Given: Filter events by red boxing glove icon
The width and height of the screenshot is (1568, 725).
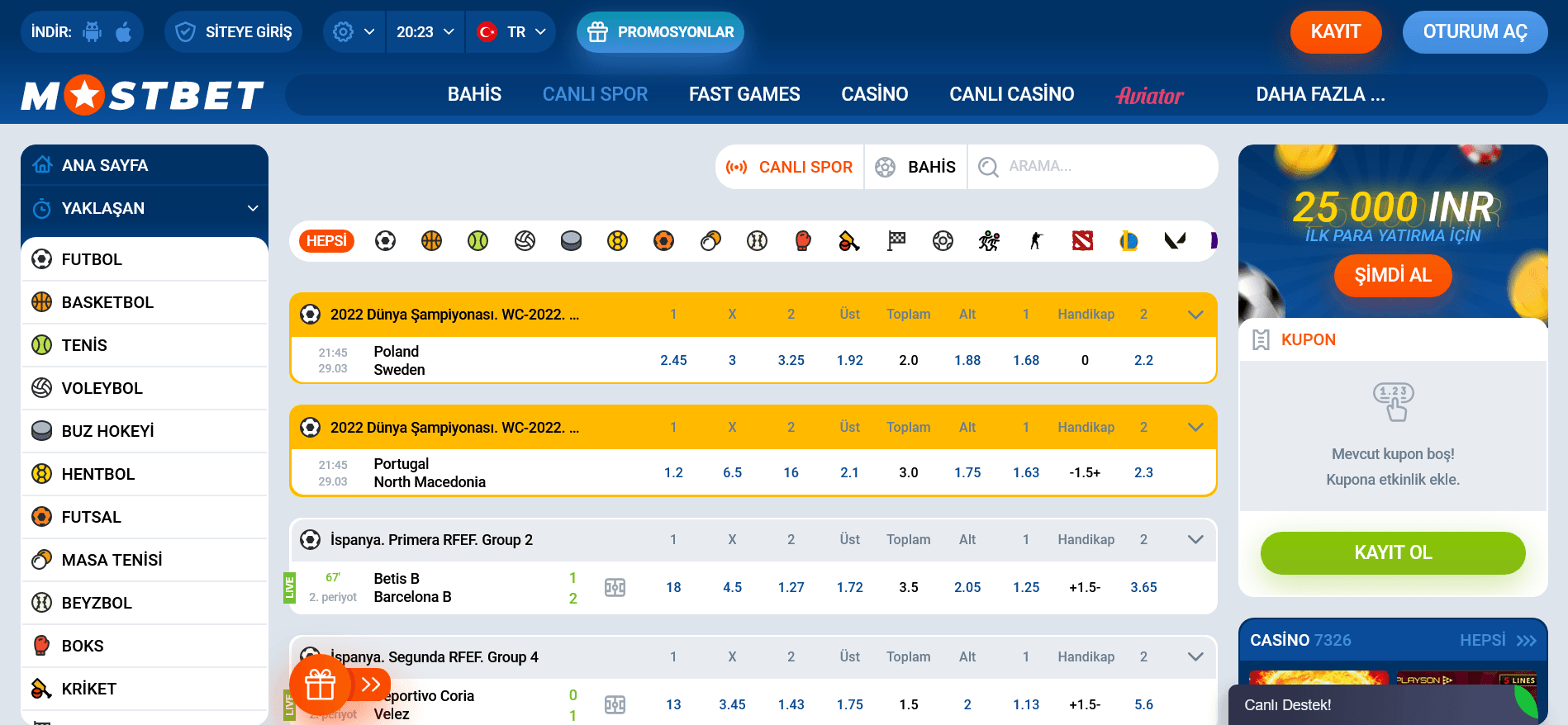Looking at the screenshot, I should click(803, 240).
